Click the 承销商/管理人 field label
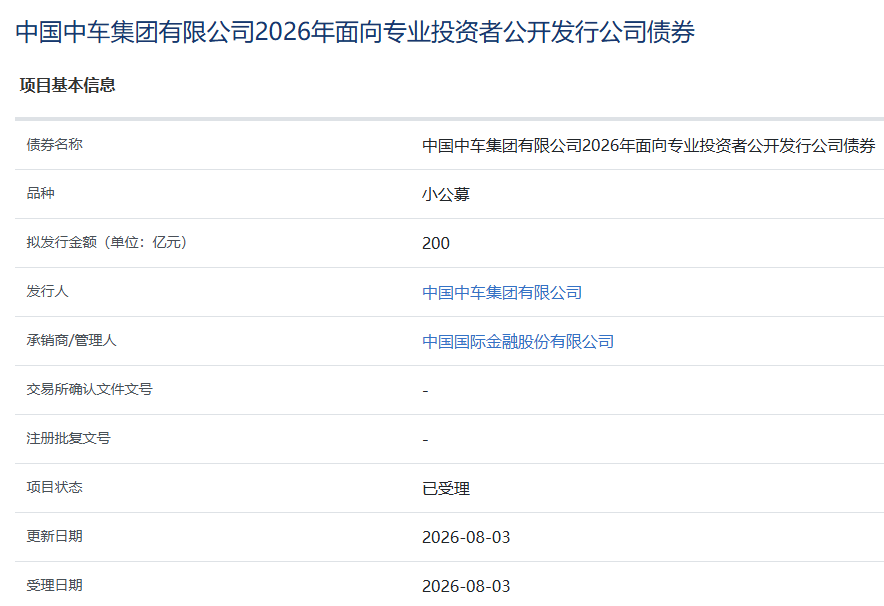Viewport: 884px width, 606px height. (72, 340)
